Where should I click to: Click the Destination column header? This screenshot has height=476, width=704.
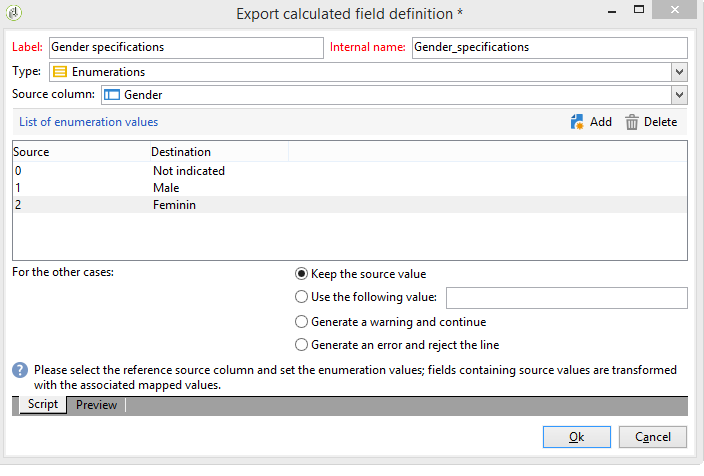pyautogui.click(x=181, y=152)
